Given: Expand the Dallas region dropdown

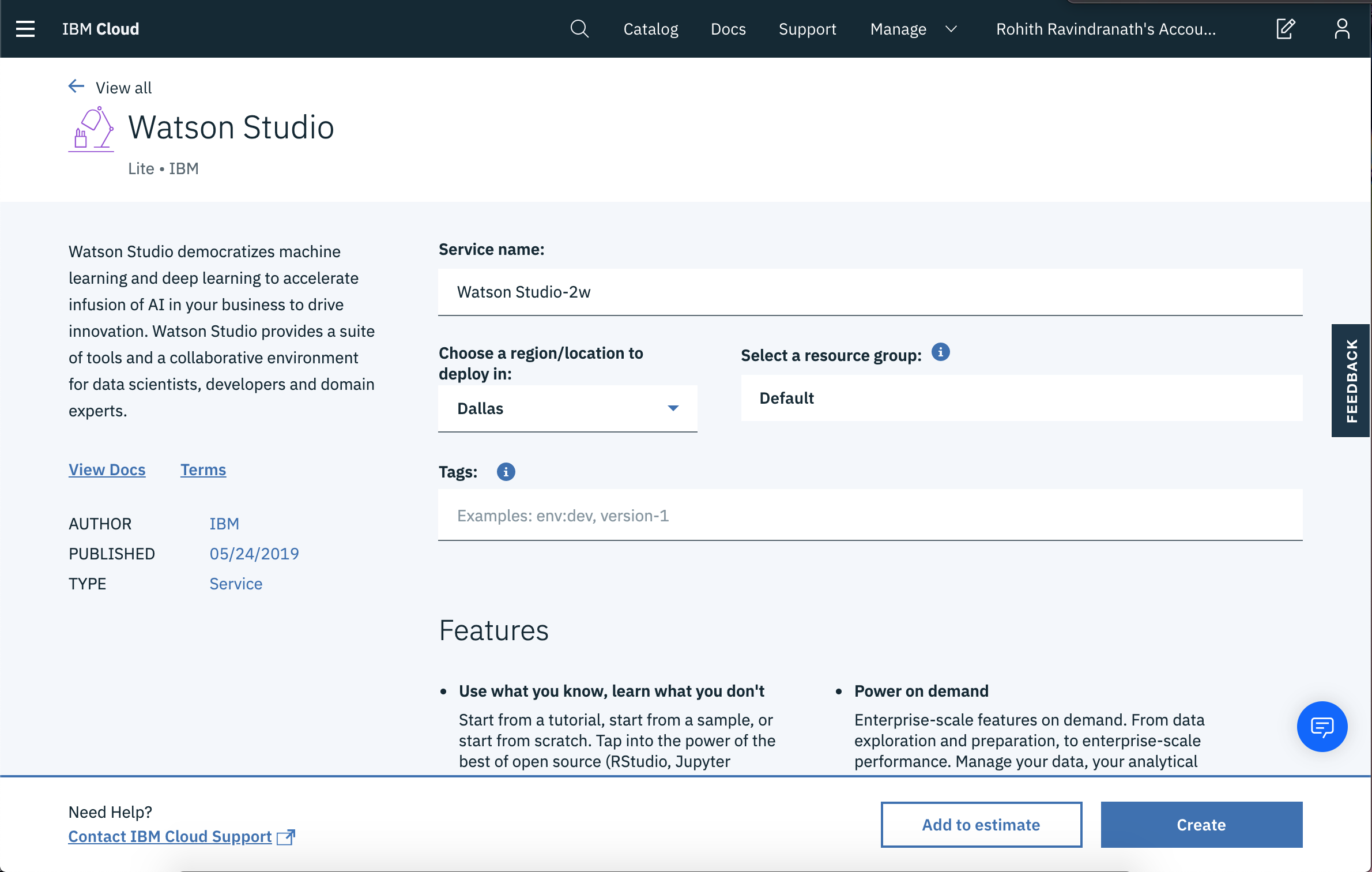Looking at the screenshot, I should [567, 408].
